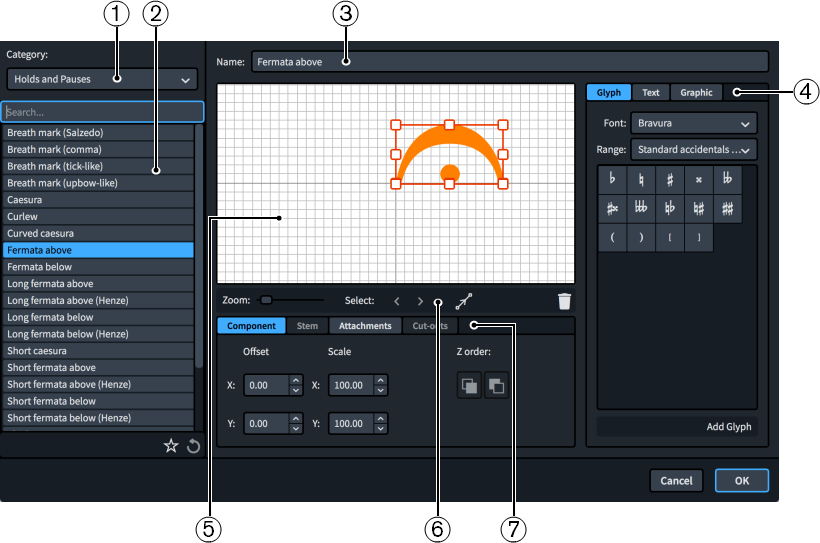The image size is (820, 543).
Task: Click the Search field
Action: [x=102, y=112]
